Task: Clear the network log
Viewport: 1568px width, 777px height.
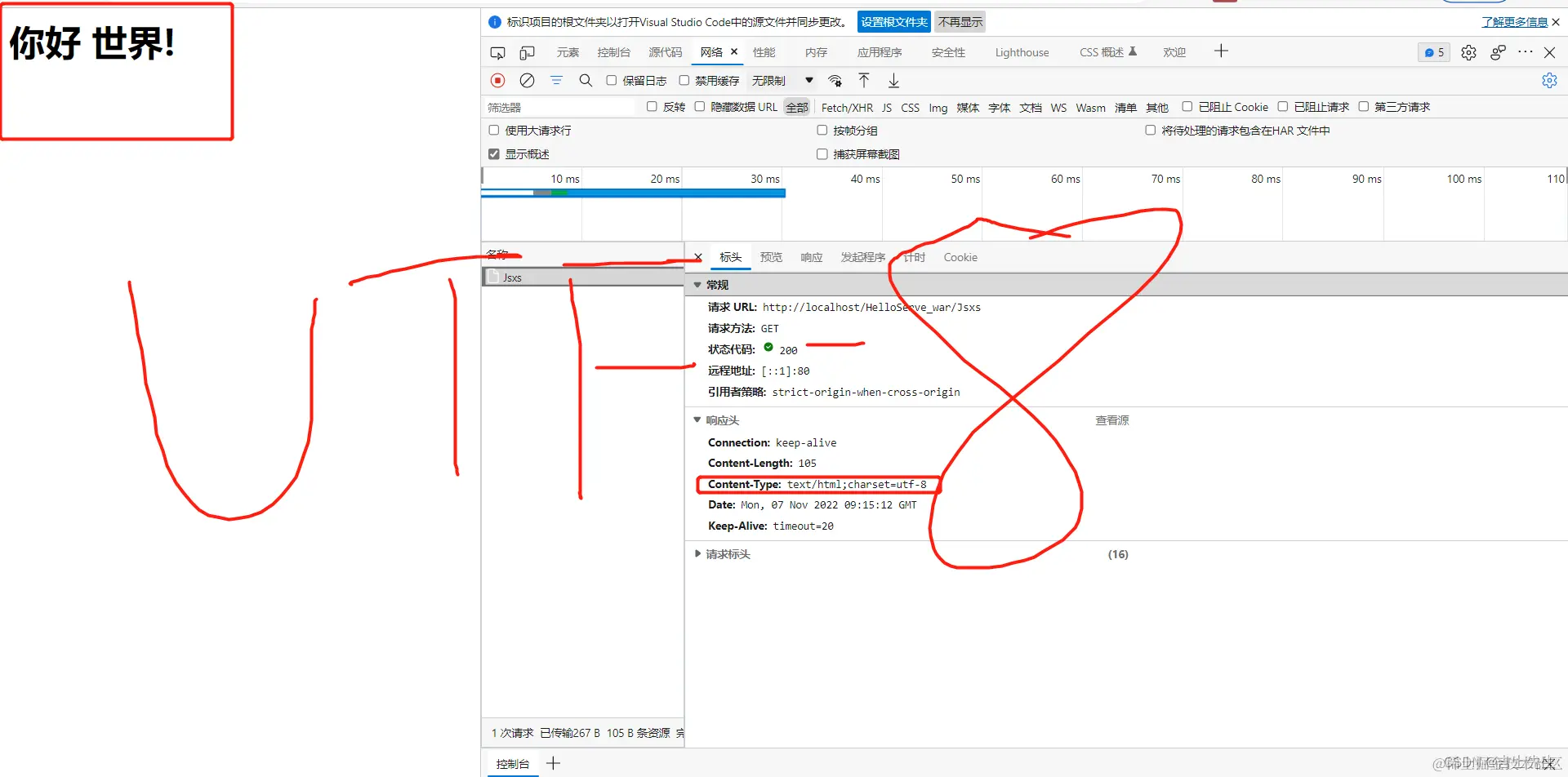Action: pos(528,81)
